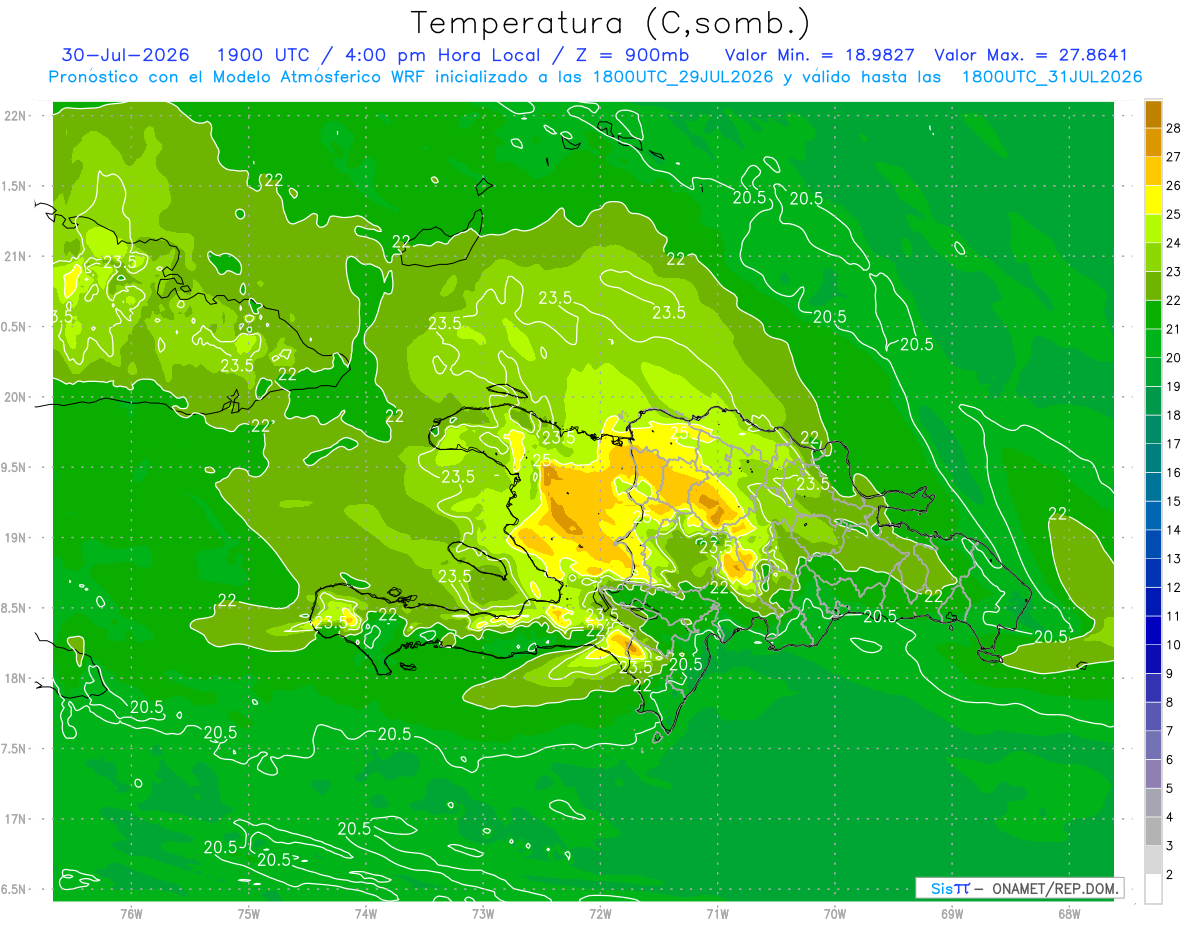Screen dimensions: 1200x927
Task: Click the dark blue swatch between 10 and 11
Action: click(x=1153, y=630)
